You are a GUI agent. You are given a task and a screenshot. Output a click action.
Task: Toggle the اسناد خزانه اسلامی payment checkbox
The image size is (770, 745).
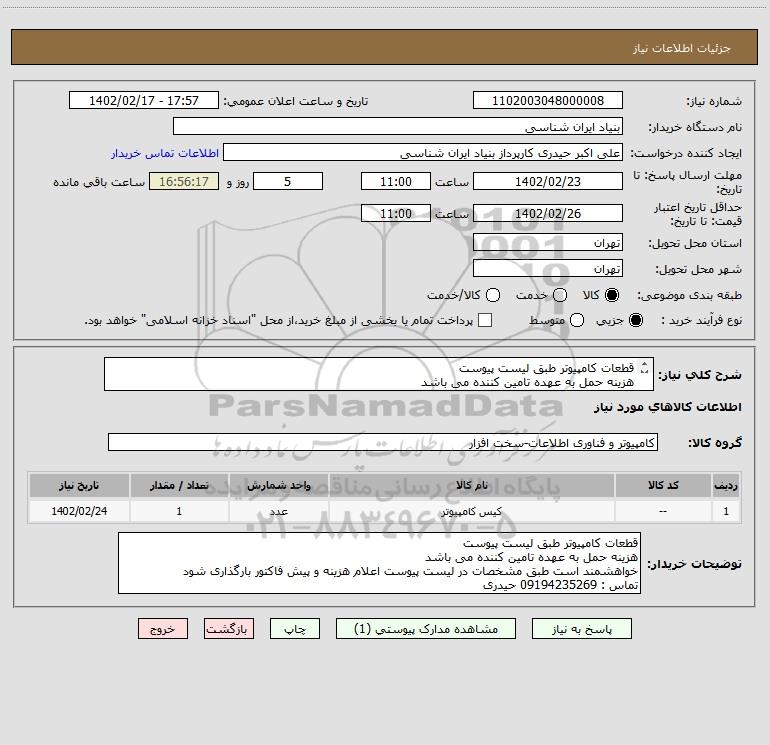pos(485,320)
